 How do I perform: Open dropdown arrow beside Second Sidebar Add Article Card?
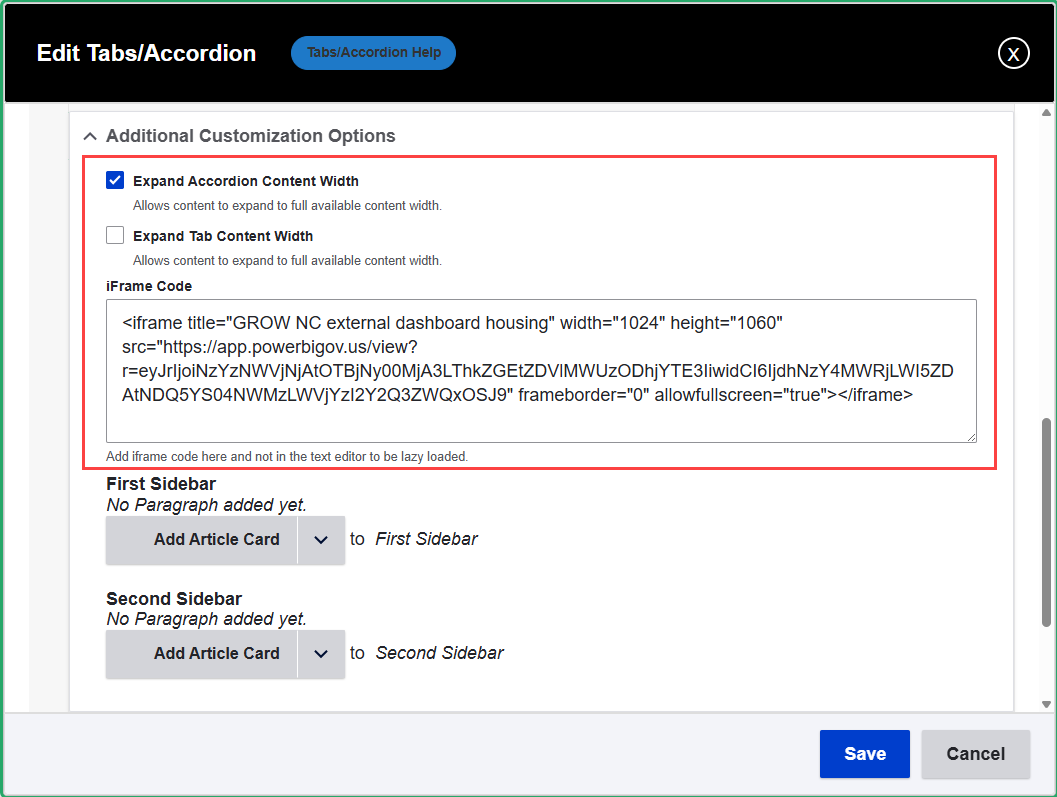tap(321, 653)
